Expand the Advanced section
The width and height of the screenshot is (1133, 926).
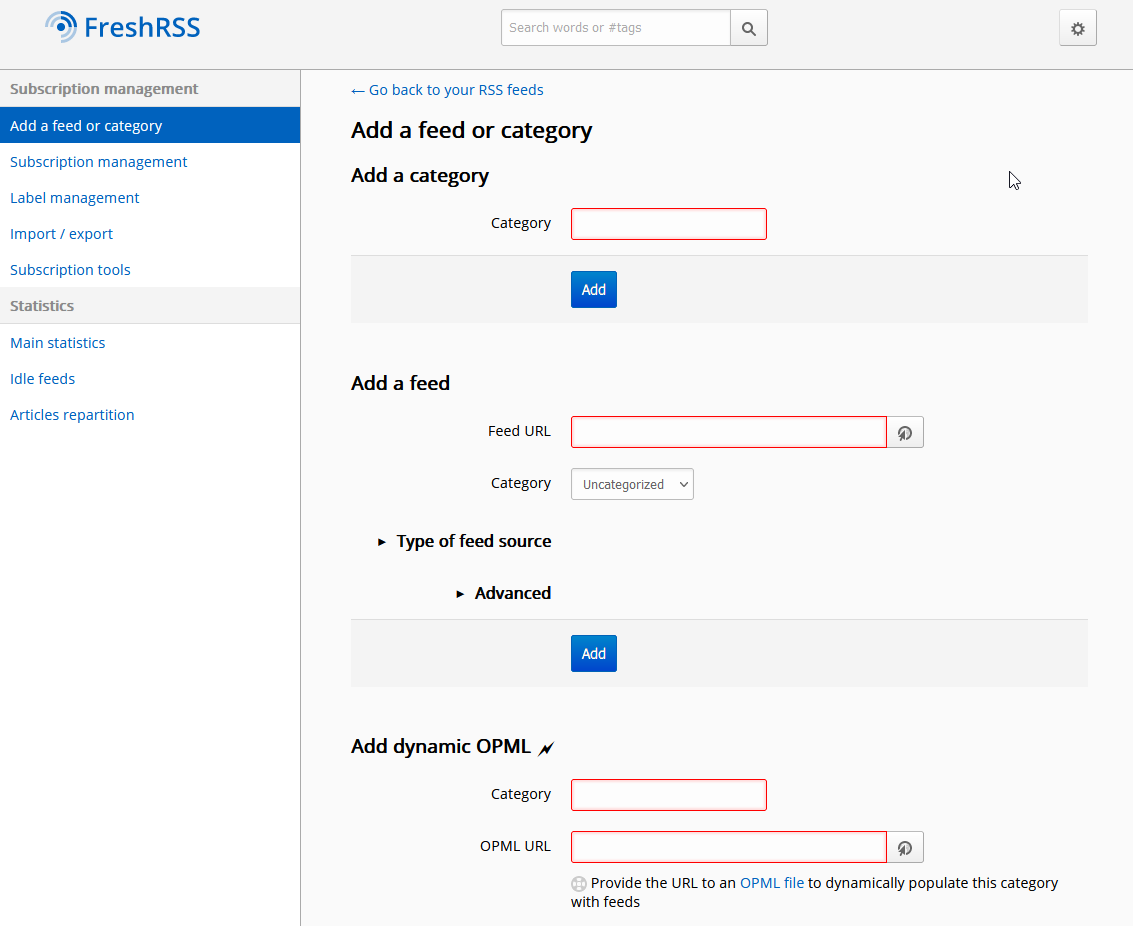[504, 593]
